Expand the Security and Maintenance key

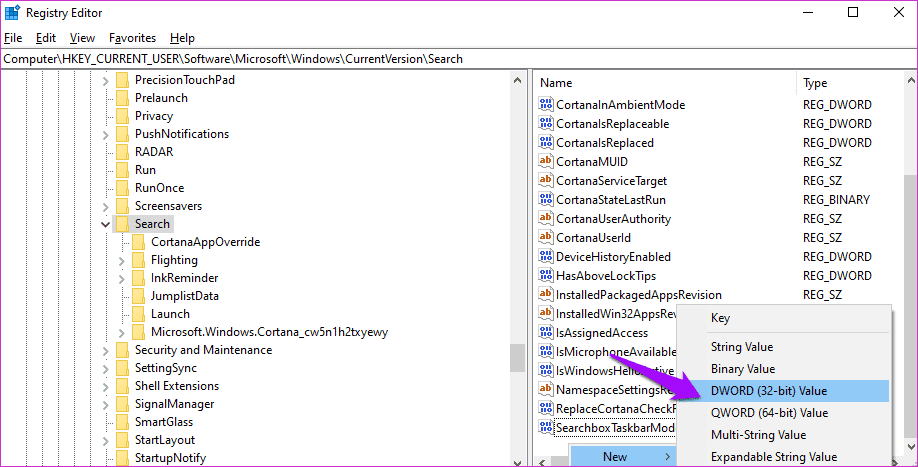pyautogui.click(x=105, y=351)
